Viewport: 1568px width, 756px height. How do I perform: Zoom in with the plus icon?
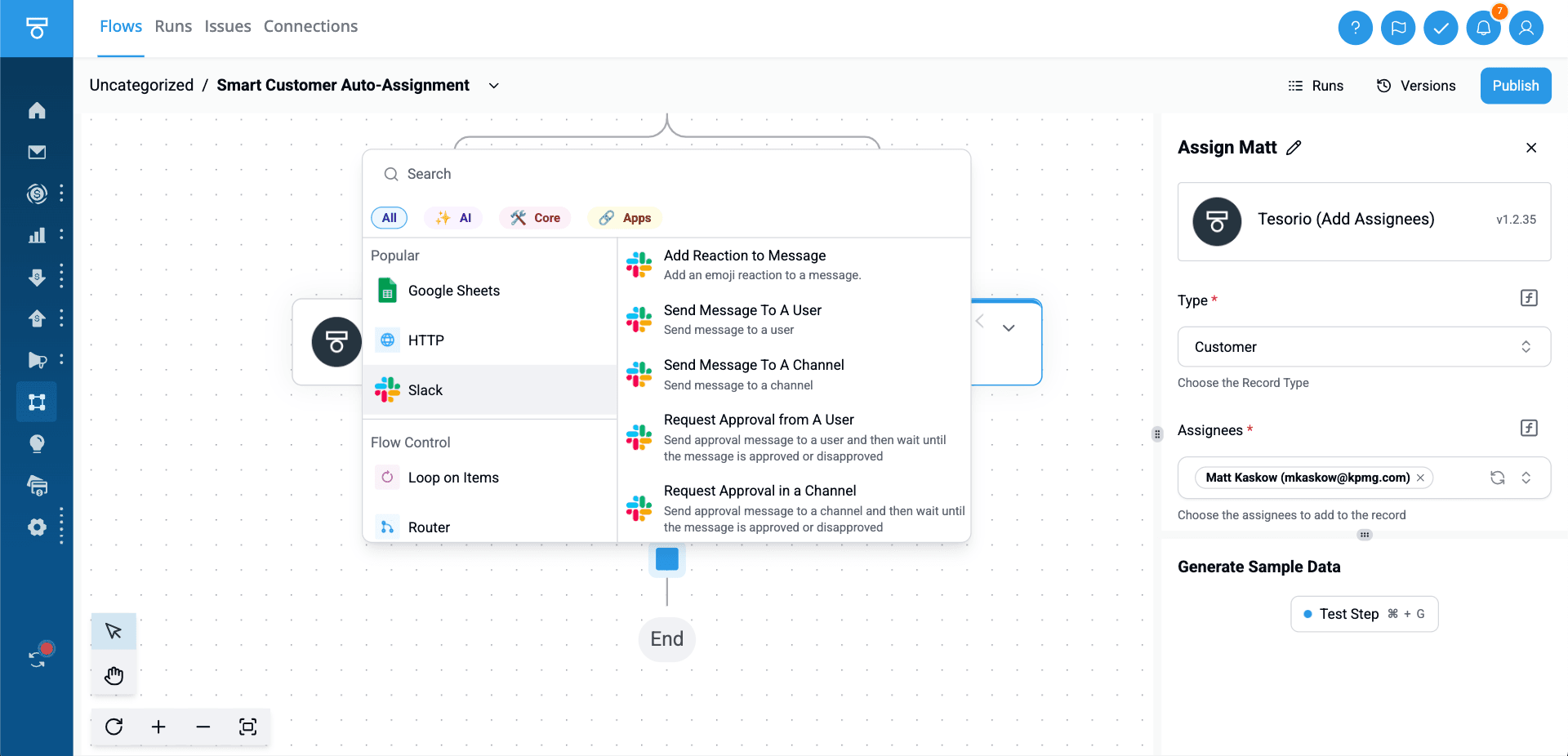pos(158,727)
